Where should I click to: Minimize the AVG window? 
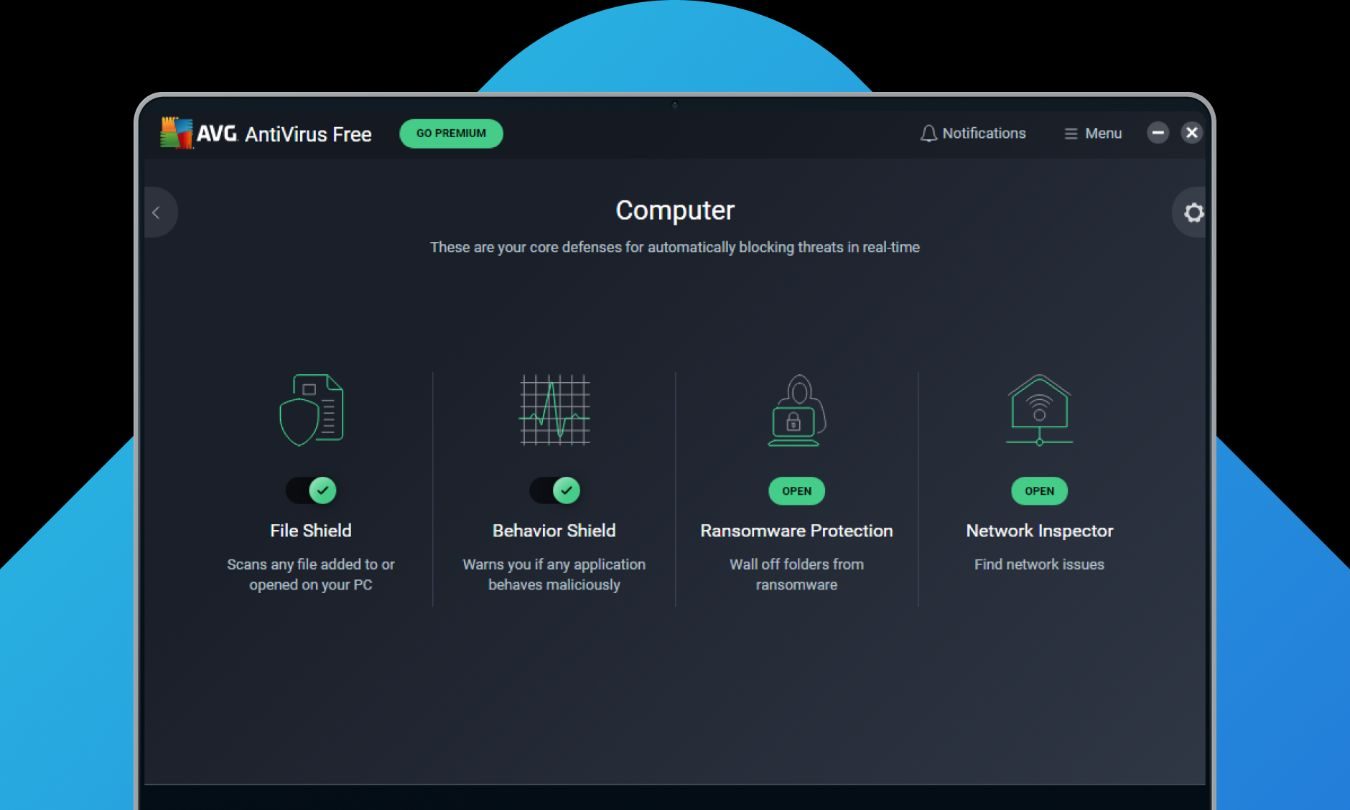click(x=1158, y=132)
